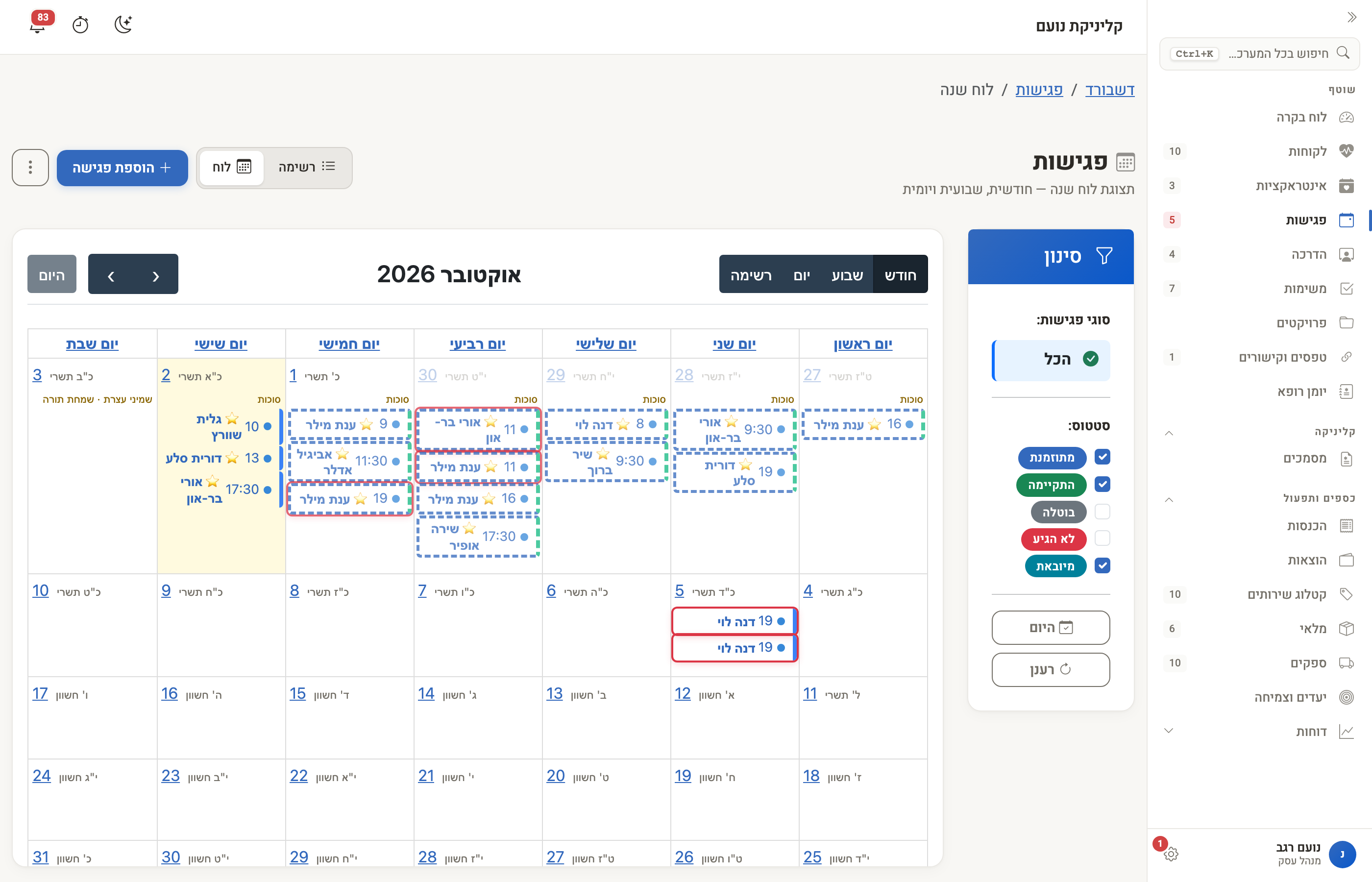Click the search box חיפוש בכל המערכת
The width and height of the screenshot is (1372, 882).
pos(1260,53)
